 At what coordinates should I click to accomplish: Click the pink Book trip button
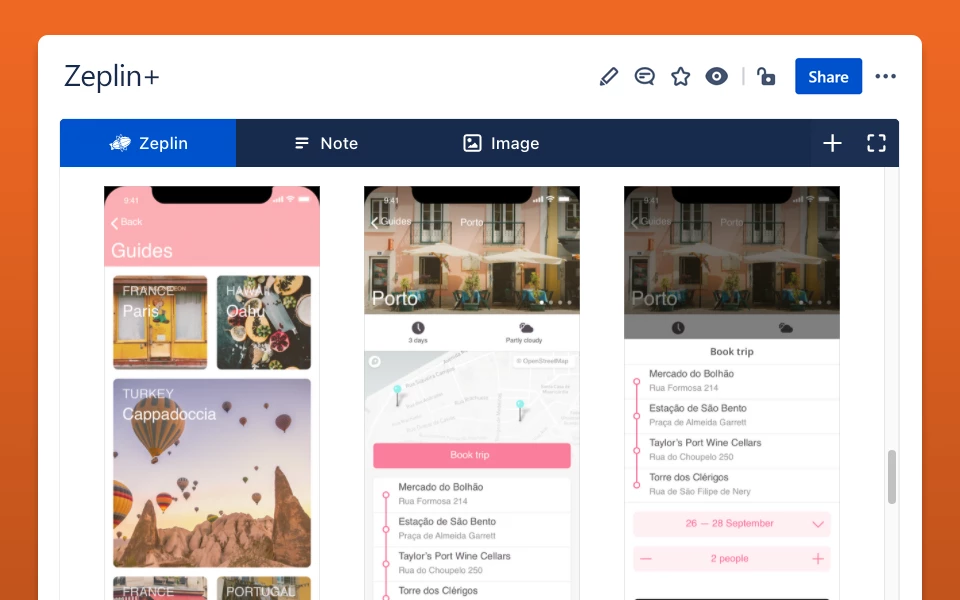click(471, 456)
